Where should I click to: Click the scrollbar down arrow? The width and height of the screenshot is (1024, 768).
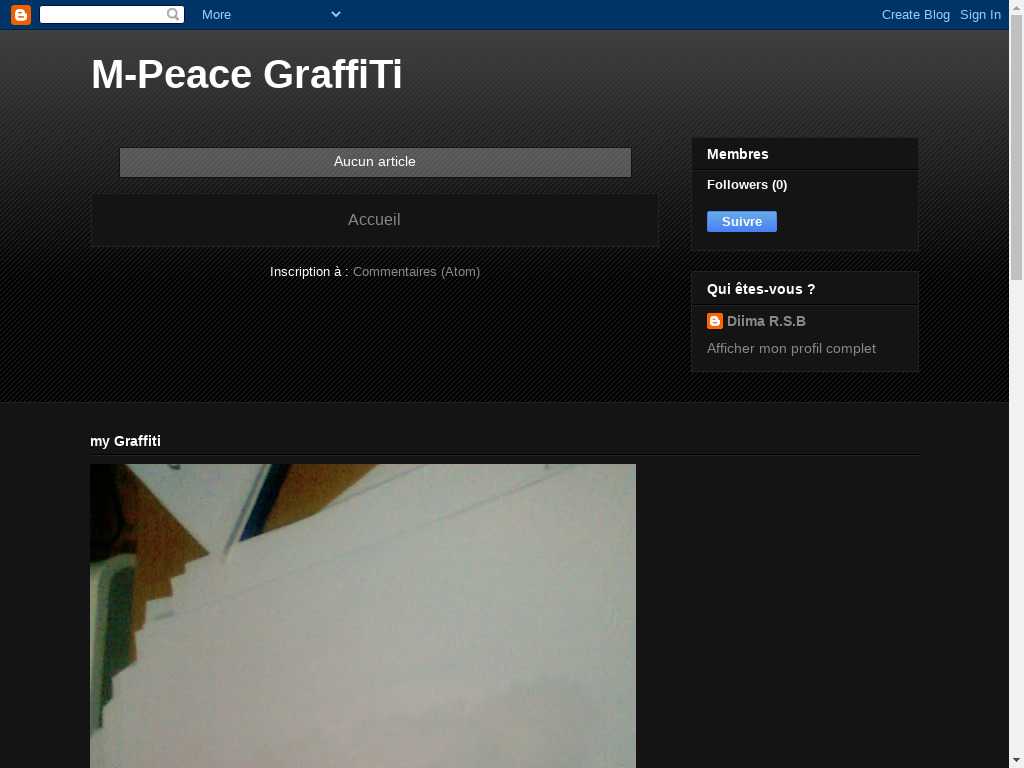click(x=1016, y=760)
